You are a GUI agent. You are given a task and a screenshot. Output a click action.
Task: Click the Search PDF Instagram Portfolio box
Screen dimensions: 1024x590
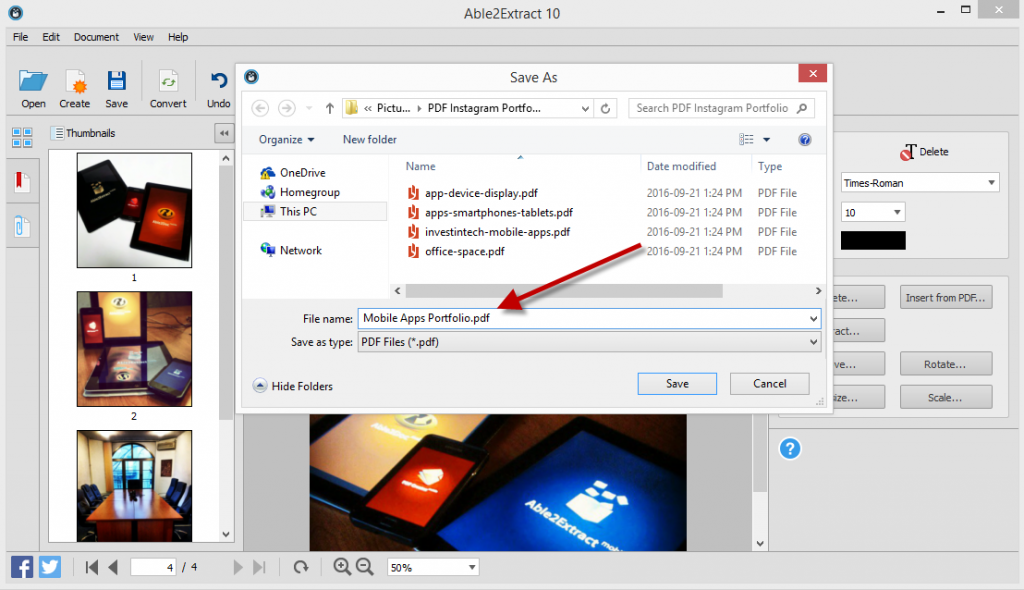coord(721,108)
